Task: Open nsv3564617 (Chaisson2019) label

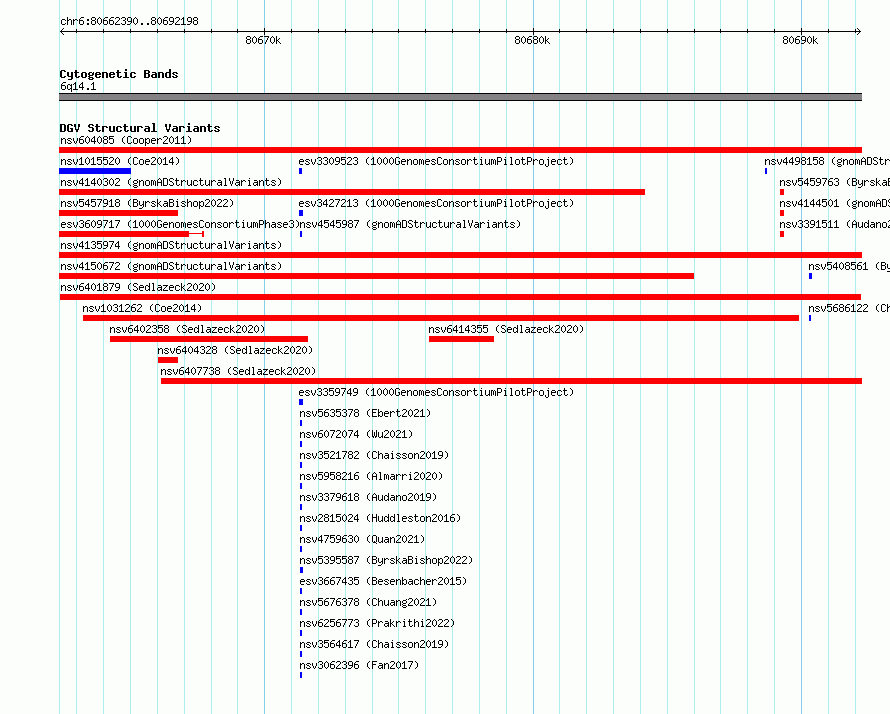Action: coord(374,644)
